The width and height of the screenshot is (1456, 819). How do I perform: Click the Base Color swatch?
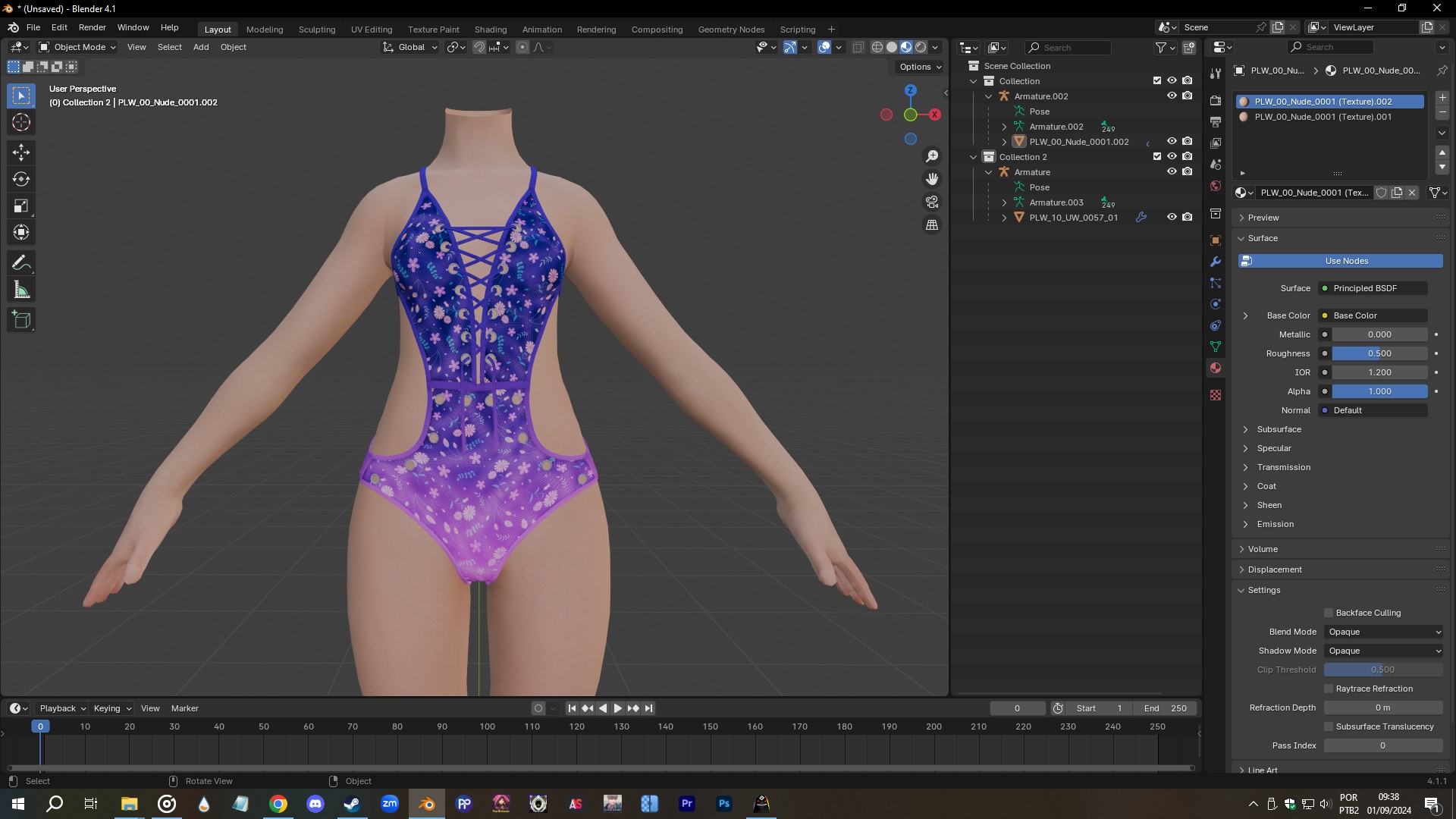pyautogui.click(x=1373, y=315)
